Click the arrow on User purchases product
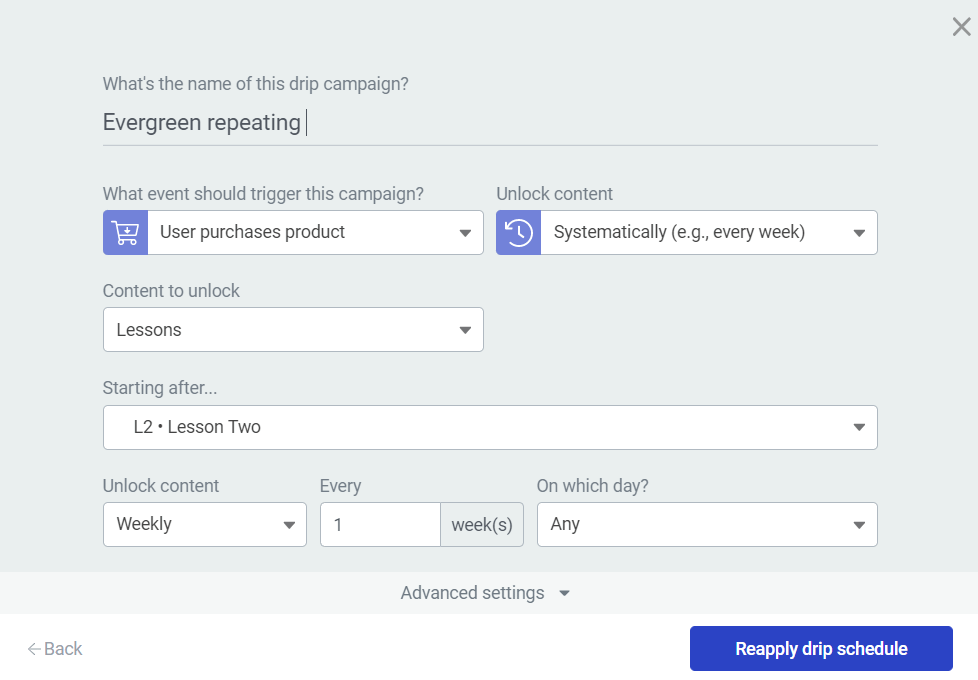Screen dimensions: 978x680 click(x=465, y=233)
